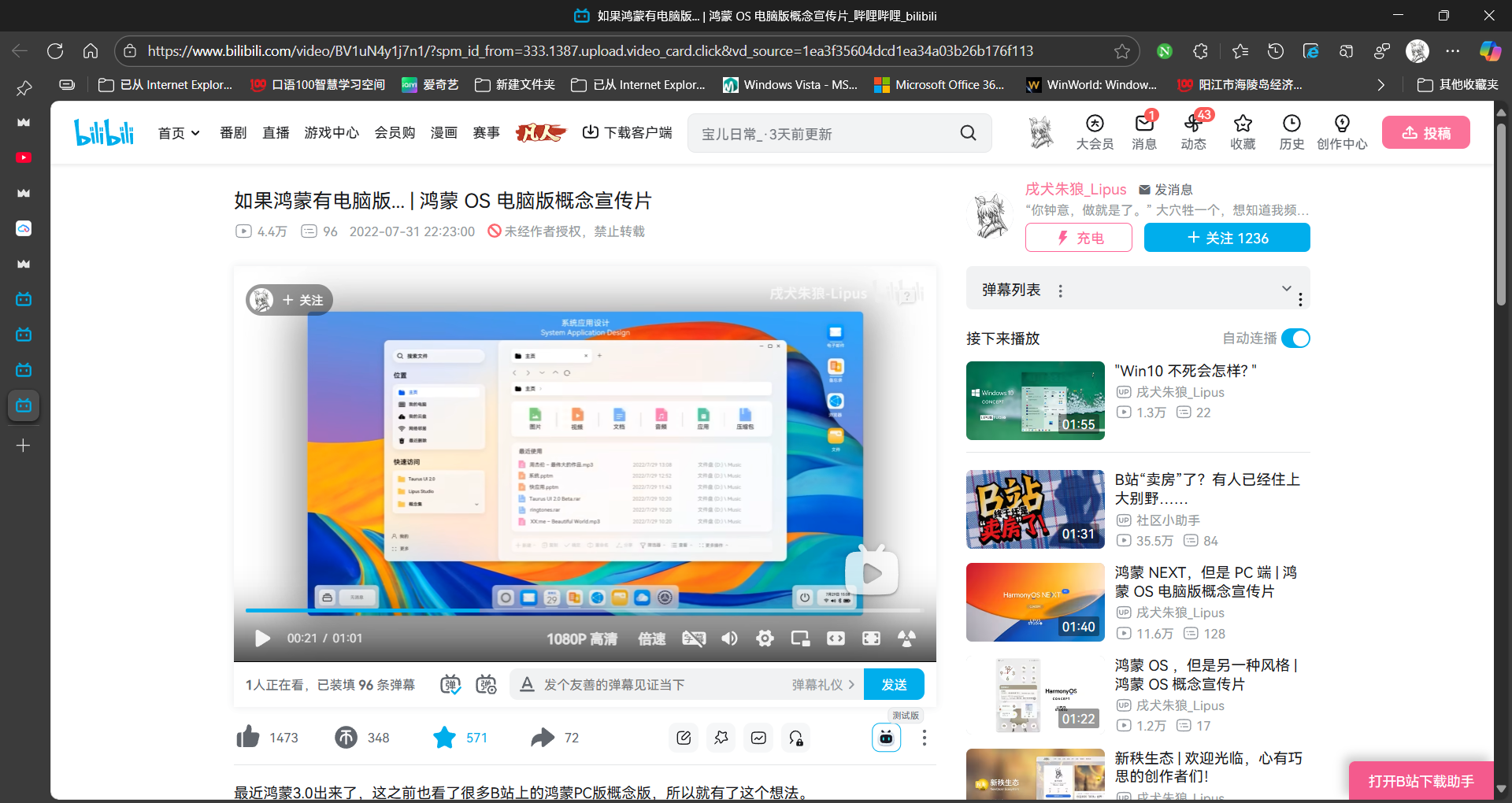The width and height of the screenshot is (1512, 803).
Task: Go to 赛事 nav item
Action: click(x=486, y=133)
